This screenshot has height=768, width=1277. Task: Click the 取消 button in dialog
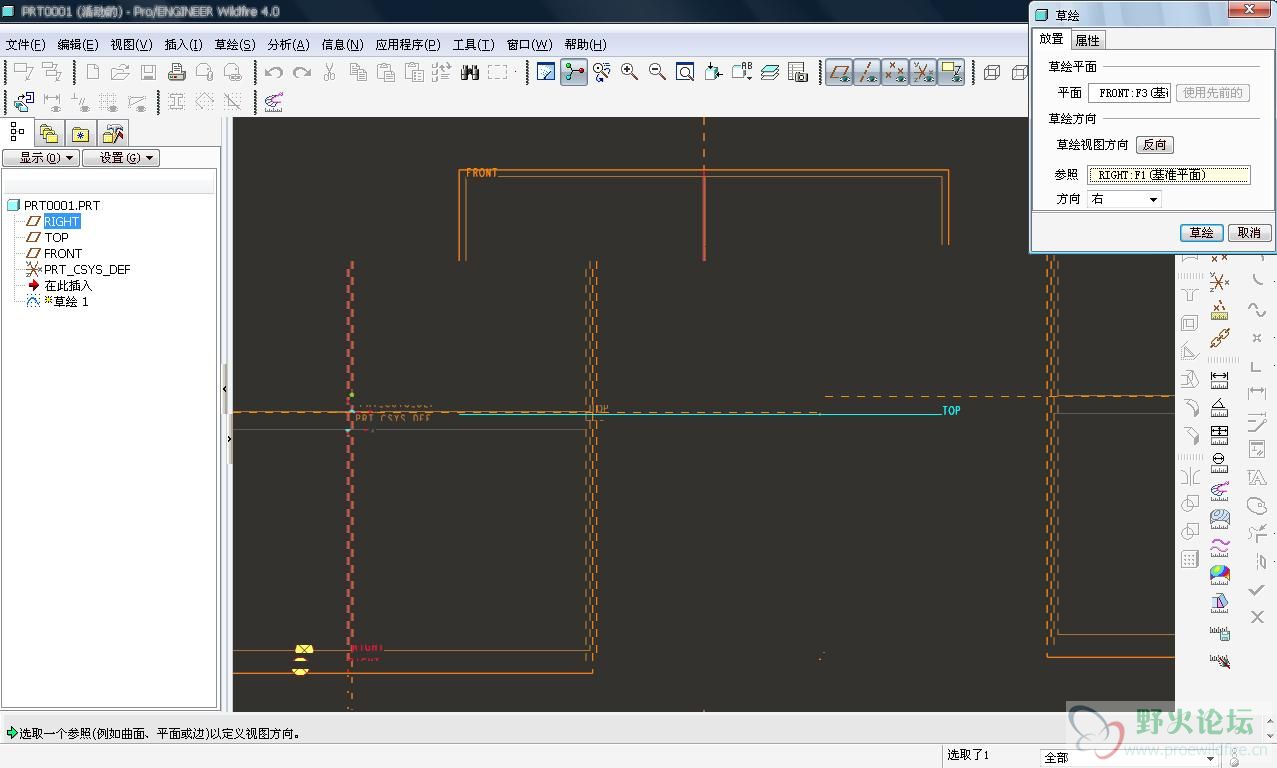(1250, 232)
